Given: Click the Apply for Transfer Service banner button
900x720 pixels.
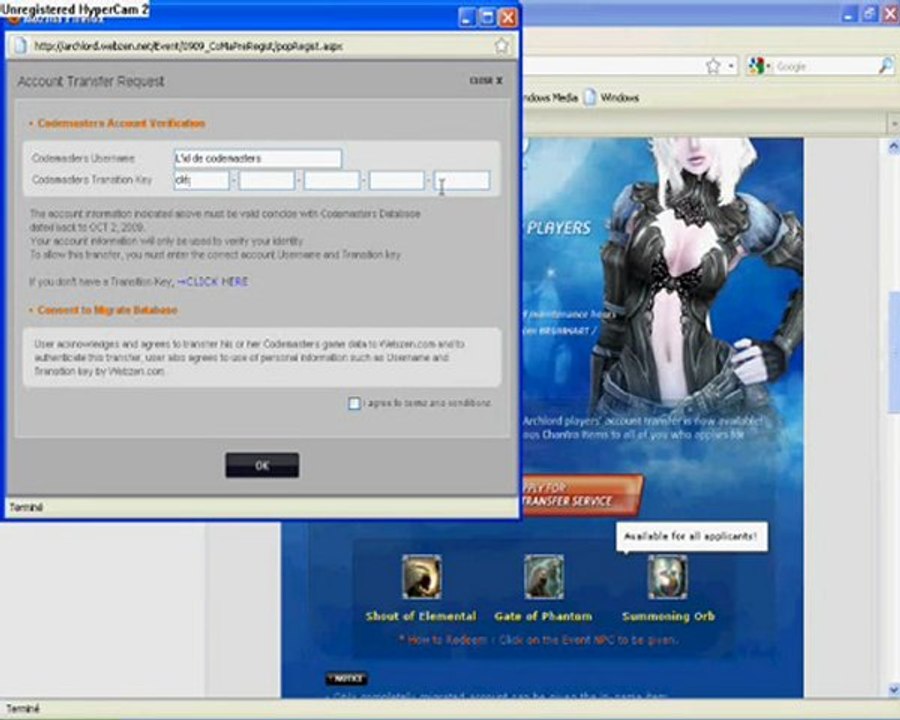Looking at the screenshot, I should pos(581,494).
